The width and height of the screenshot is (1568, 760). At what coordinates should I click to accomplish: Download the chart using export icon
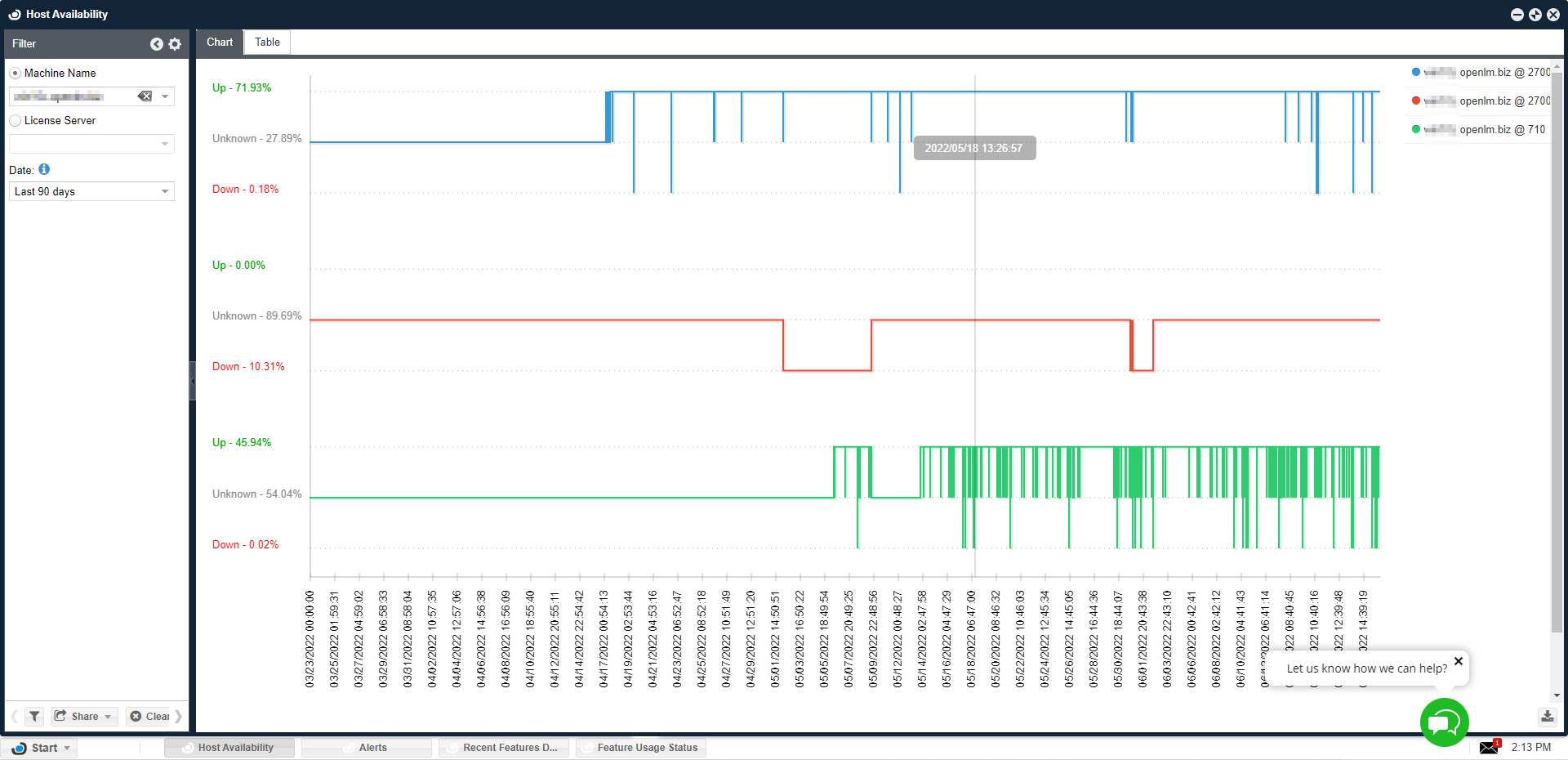click(1547, 717)
